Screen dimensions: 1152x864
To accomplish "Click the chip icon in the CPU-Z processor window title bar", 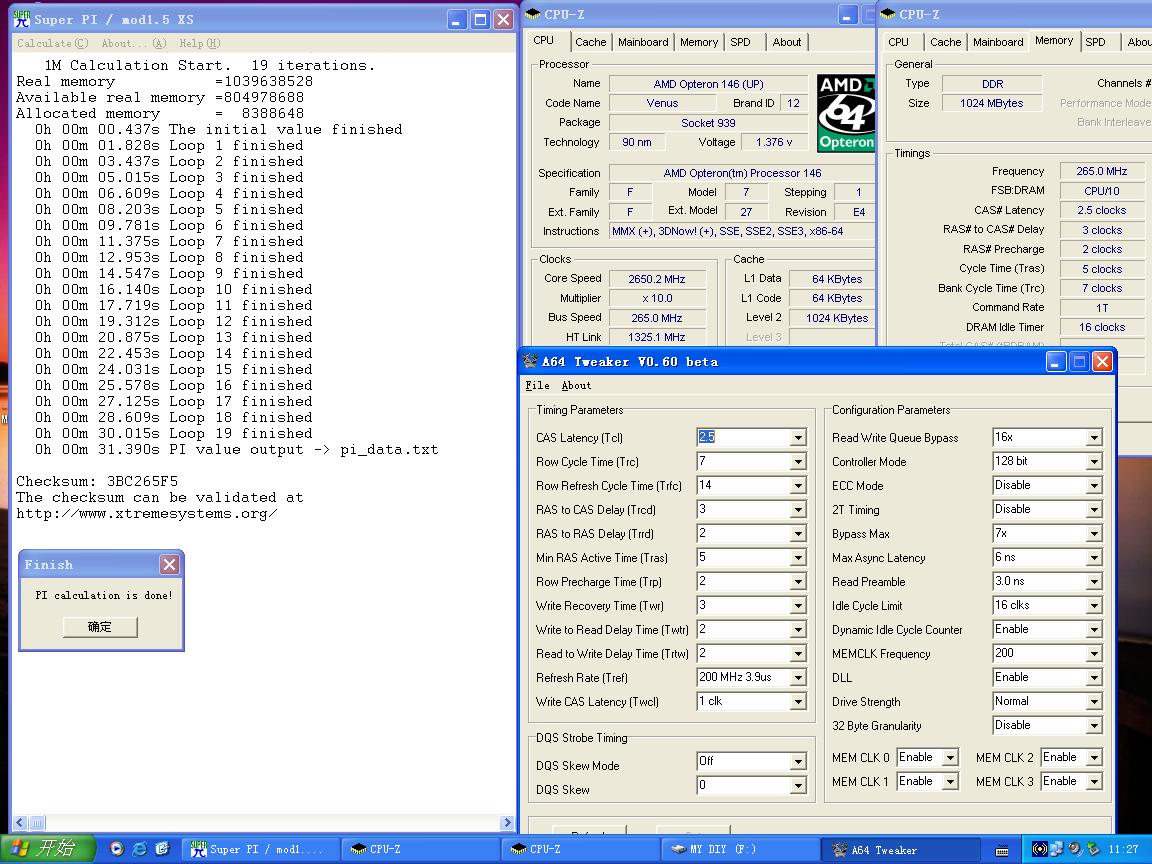I will click(533, 14).
